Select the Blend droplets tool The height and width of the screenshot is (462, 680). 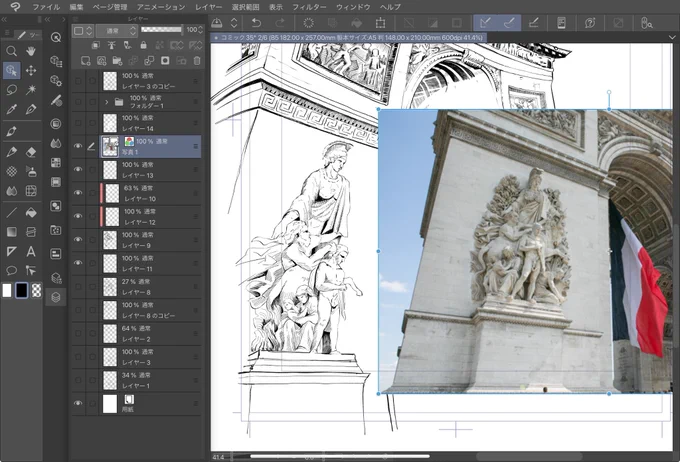pos(12,191)
